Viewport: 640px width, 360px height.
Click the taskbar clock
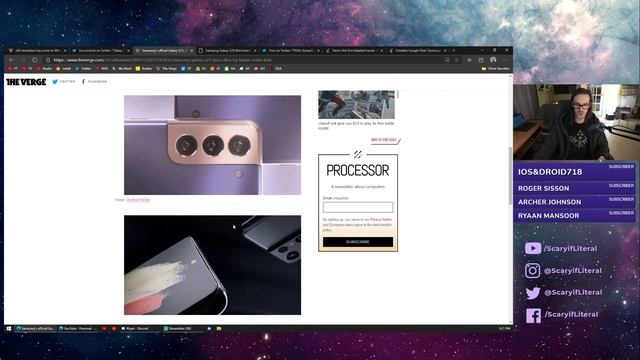504,328
